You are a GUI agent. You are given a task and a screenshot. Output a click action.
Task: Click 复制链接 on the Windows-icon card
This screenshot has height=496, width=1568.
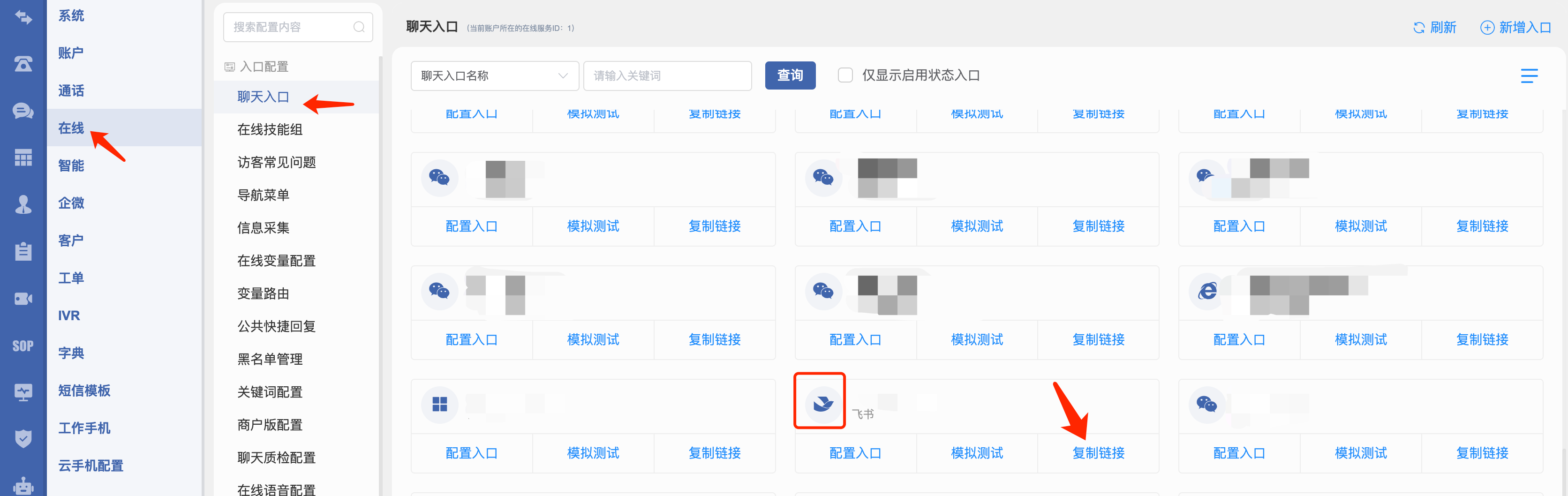tap(715, 453)
